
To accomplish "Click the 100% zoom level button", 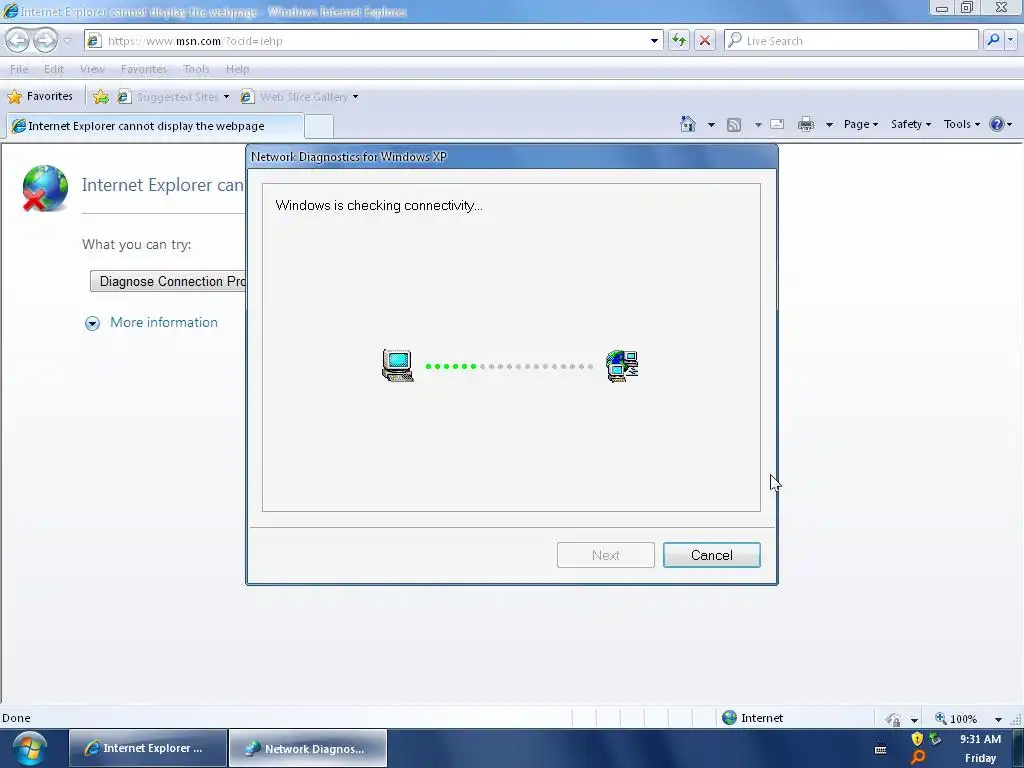I will pyautogui.click(x=957, y=718).
